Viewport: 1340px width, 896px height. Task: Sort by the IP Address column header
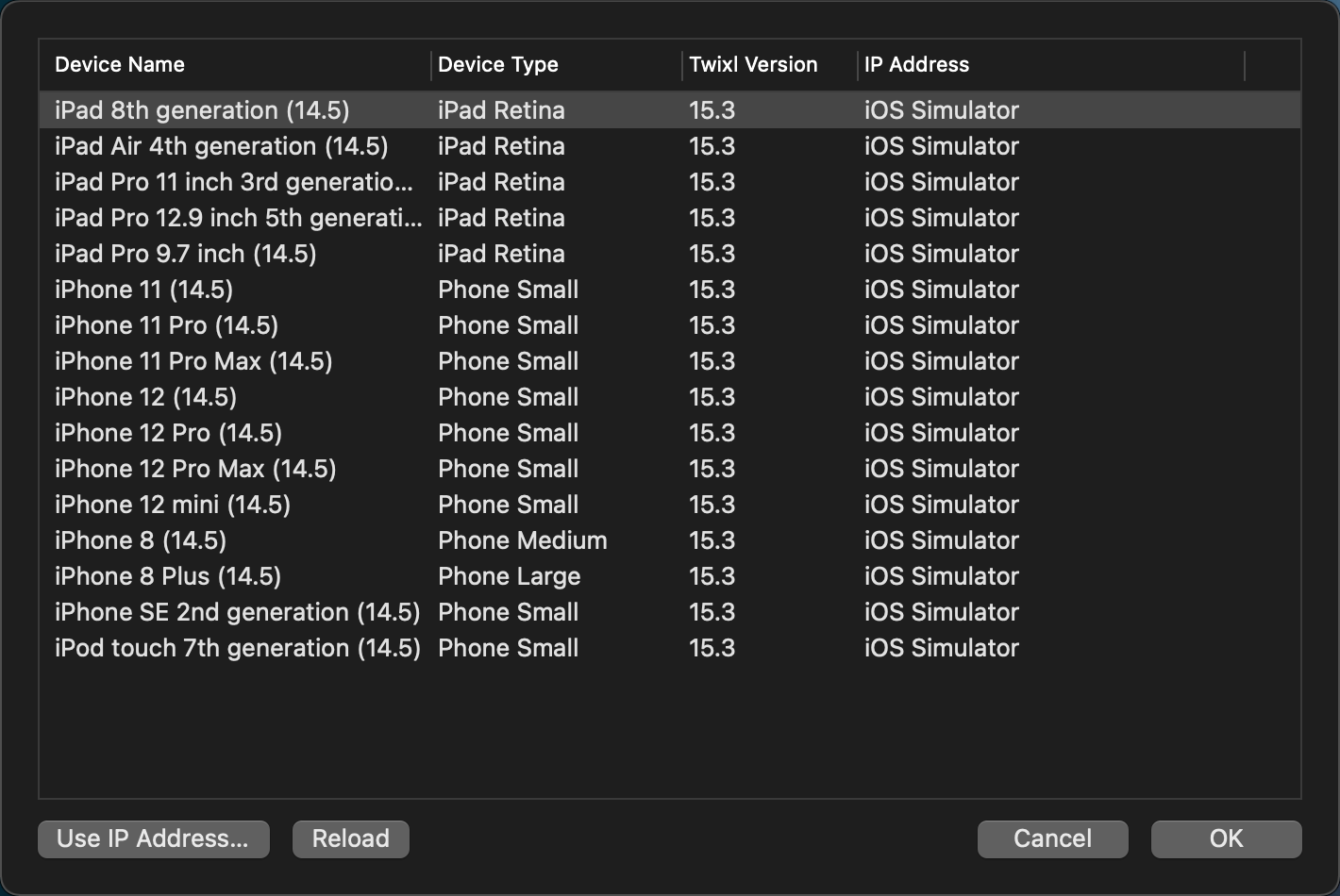coord(1051,65)
